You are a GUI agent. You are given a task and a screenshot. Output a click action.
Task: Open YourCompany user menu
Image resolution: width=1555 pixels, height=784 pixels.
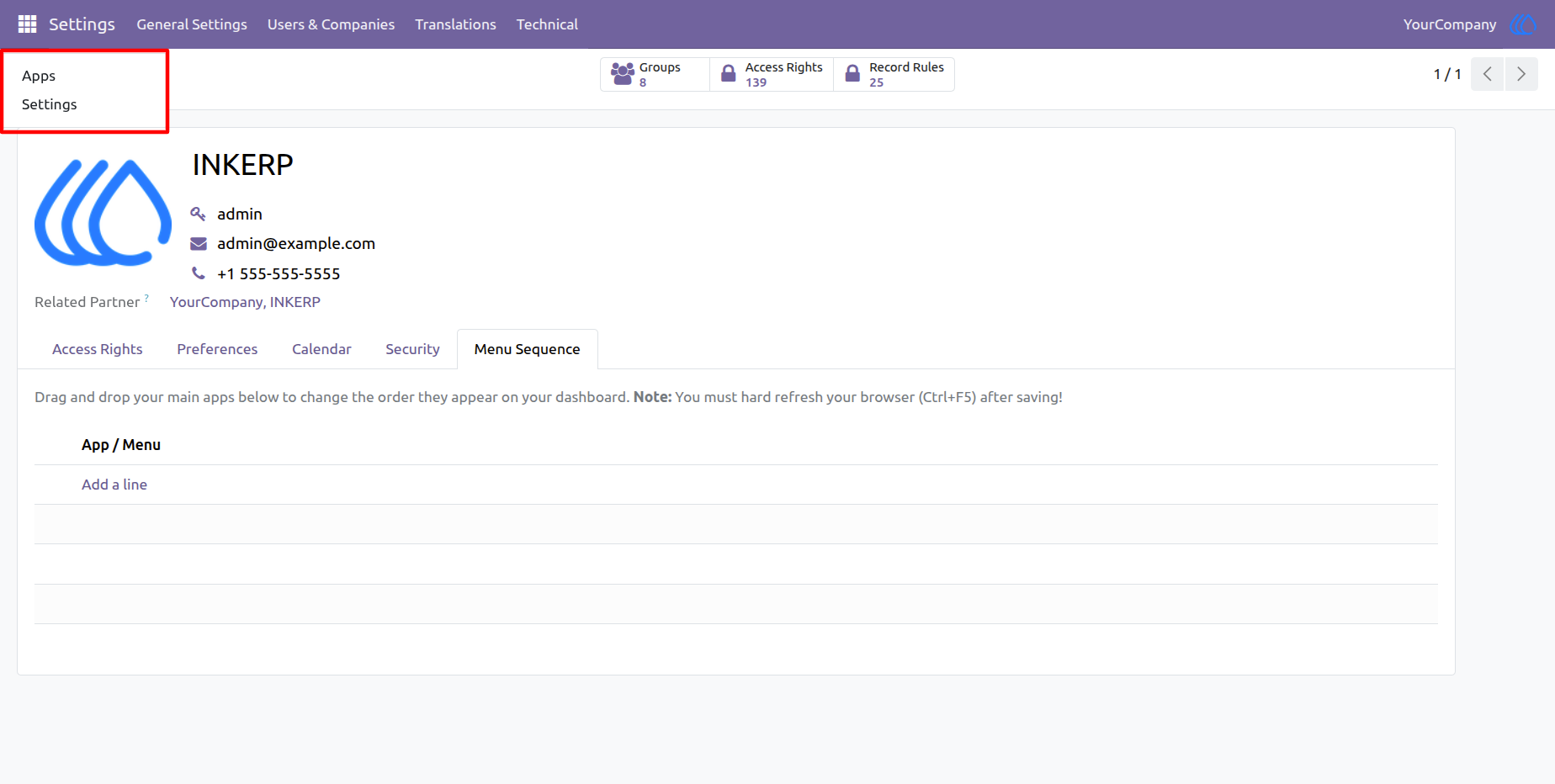pos(1450,24)
